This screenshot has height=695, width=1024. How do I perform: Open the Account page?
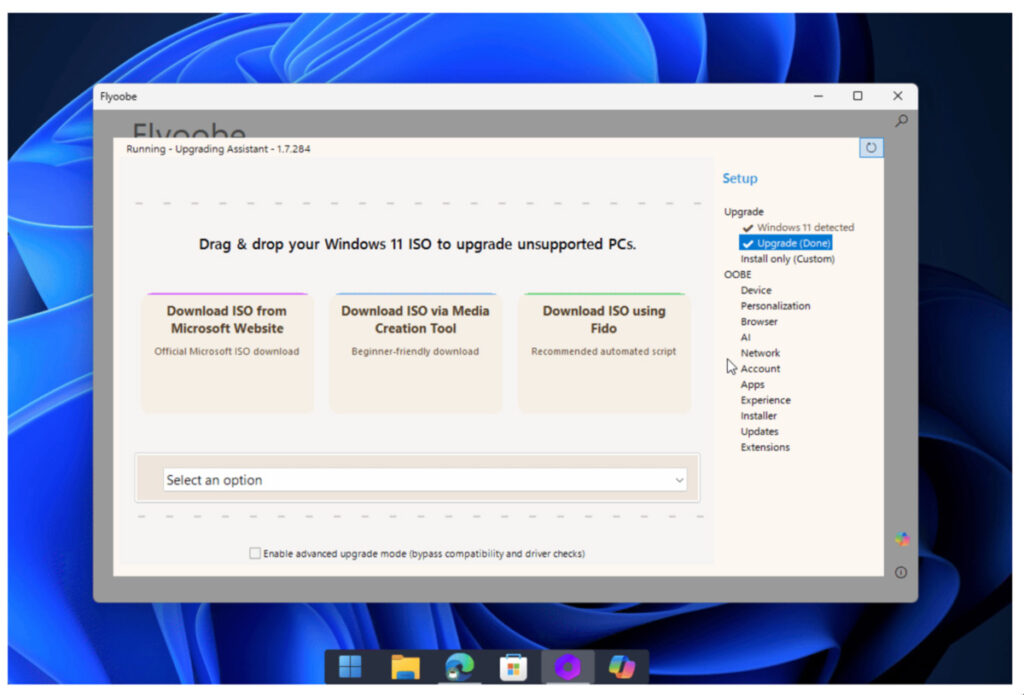[760, 368]
